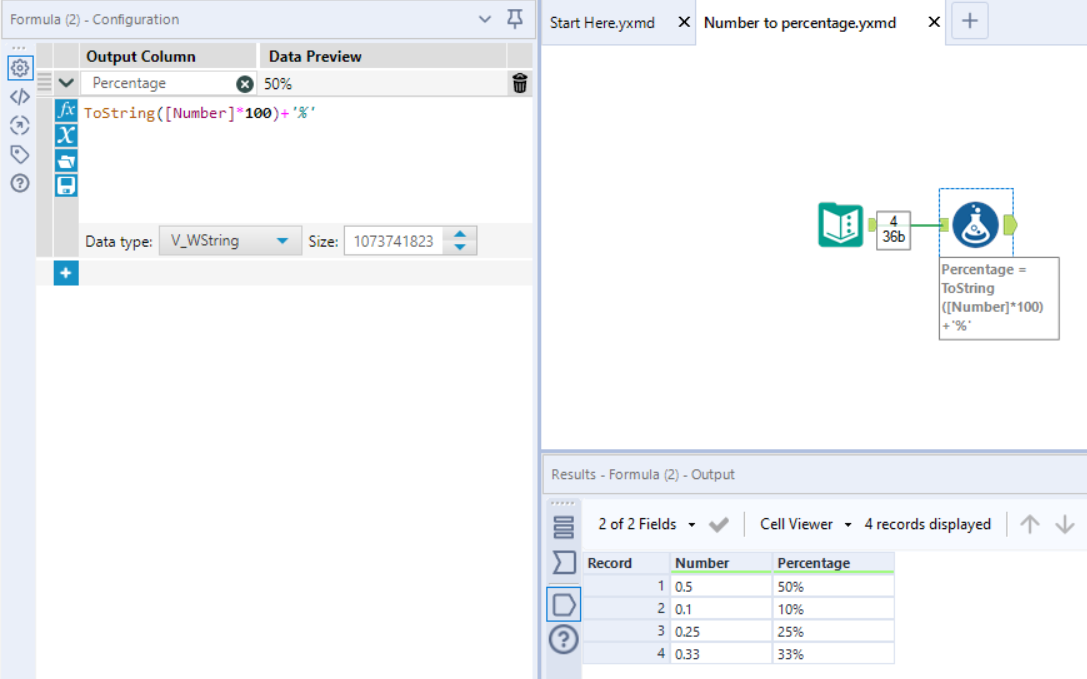This screenshot has height=679, width=1087.
Task: Open the Data type dropdown showing V_WString
Action: (x=230, y=240)
